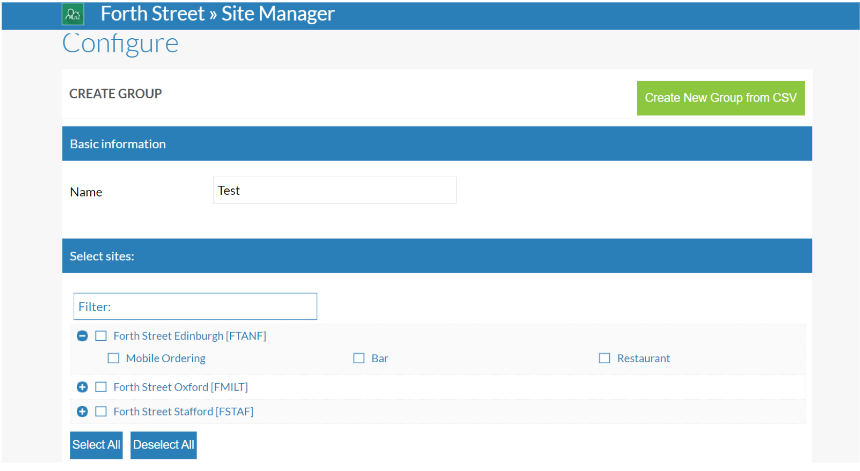Click into the Name text field
The width and height of the screenshot is (860, 471).
click(334, 190)
